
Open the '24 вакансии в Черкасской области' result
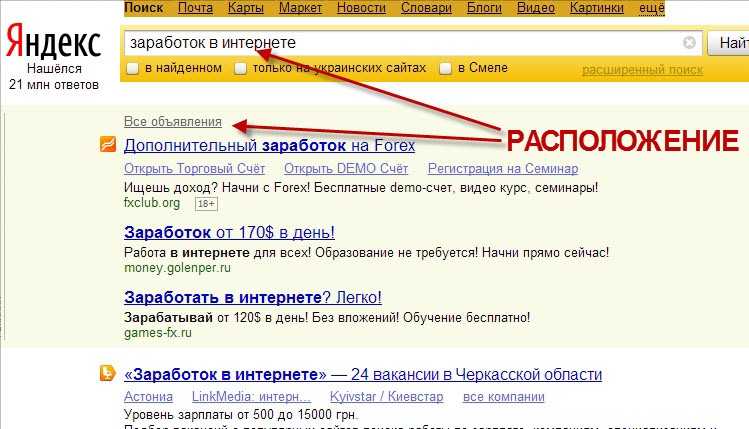point(363,374)
